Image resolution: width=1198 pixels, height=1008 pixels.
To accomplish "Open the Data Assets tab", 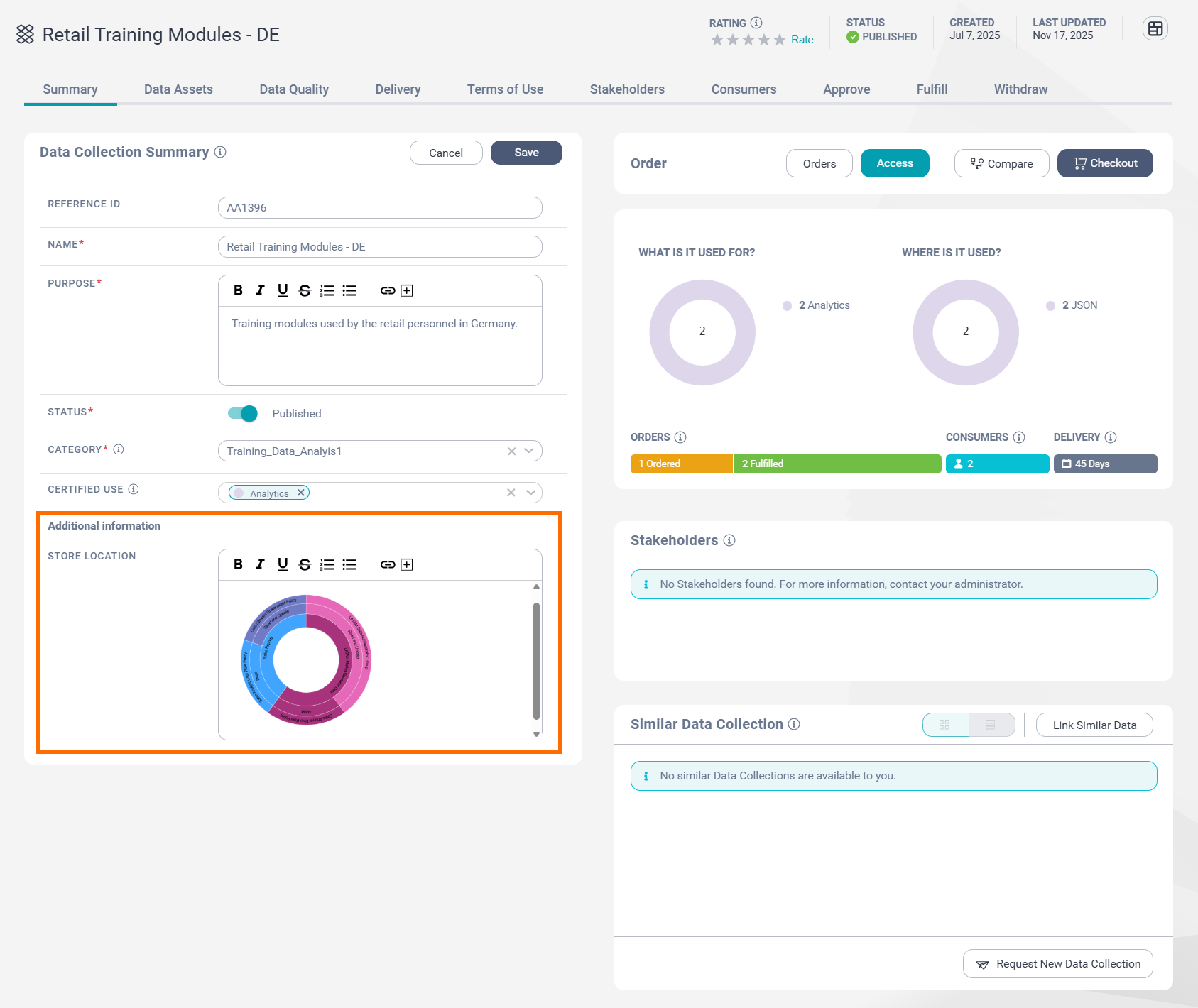I will tap(178, 89).
